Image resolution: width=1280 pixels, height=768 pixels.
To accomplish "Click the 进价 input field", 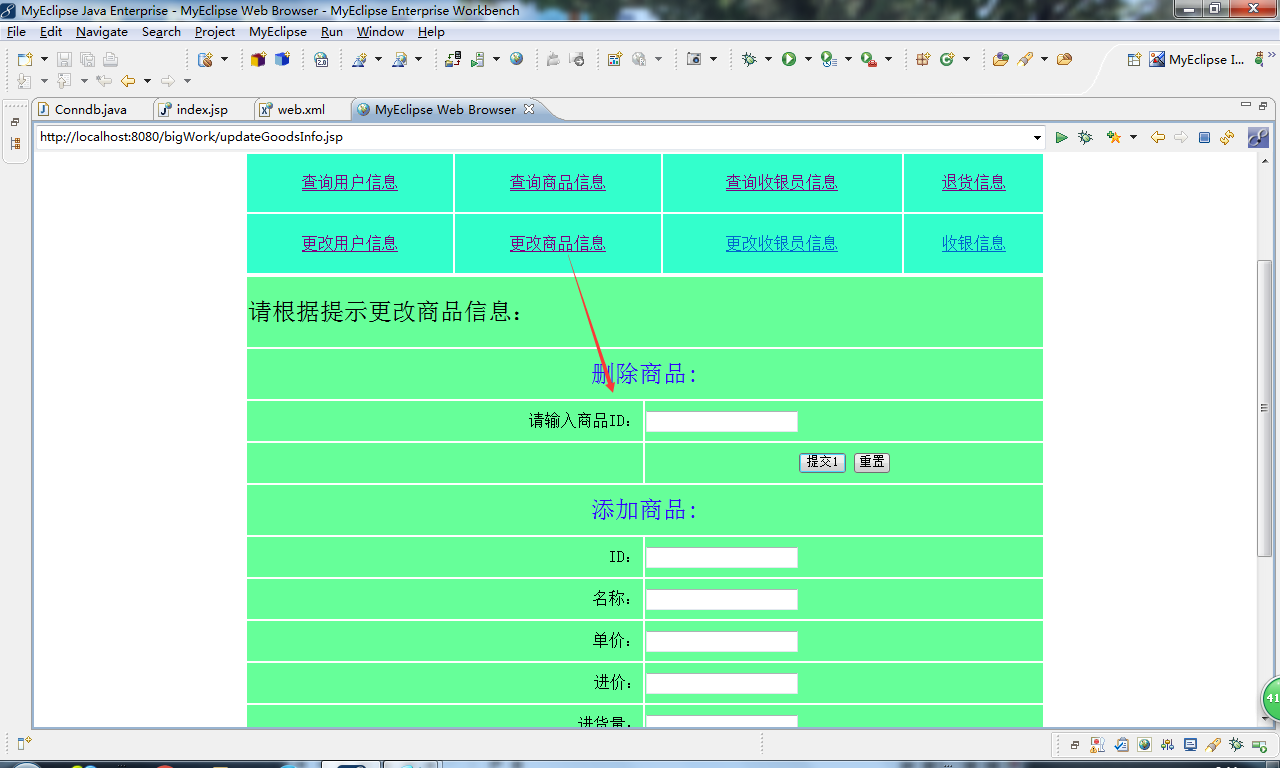I will (722, 684).
